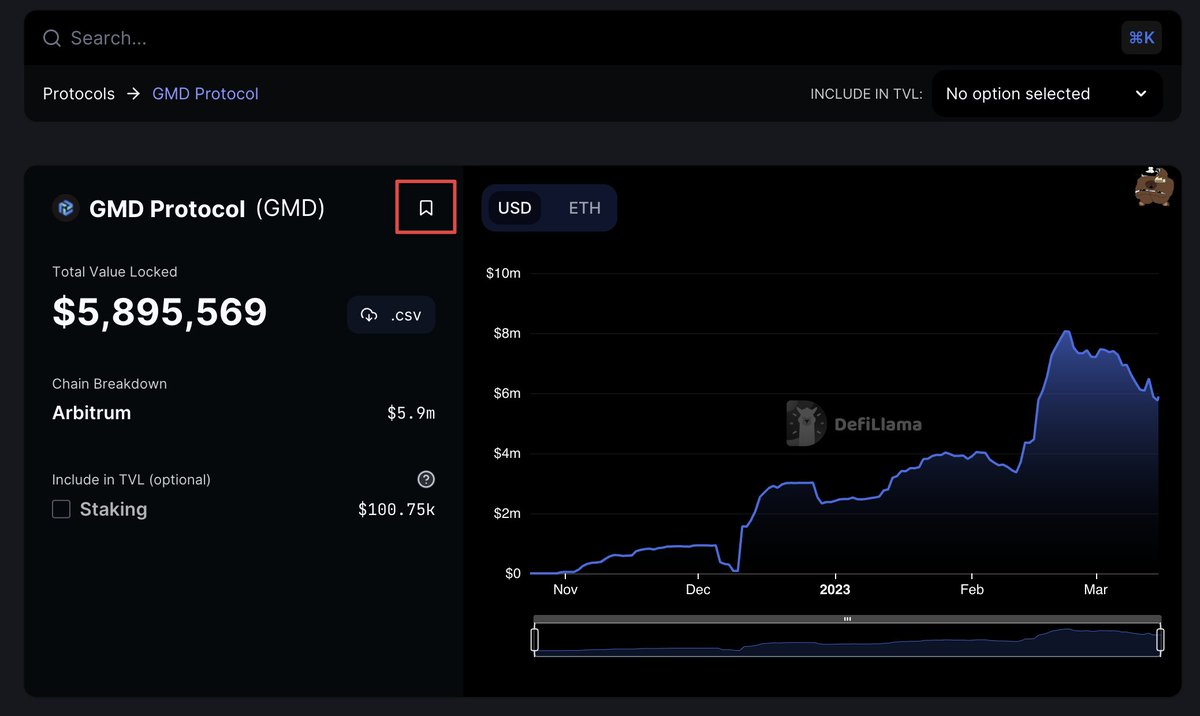The width and height of the screenshot is (1200, 716).
Task: Switch chart to USD
Action: click(x=514, y=208)
